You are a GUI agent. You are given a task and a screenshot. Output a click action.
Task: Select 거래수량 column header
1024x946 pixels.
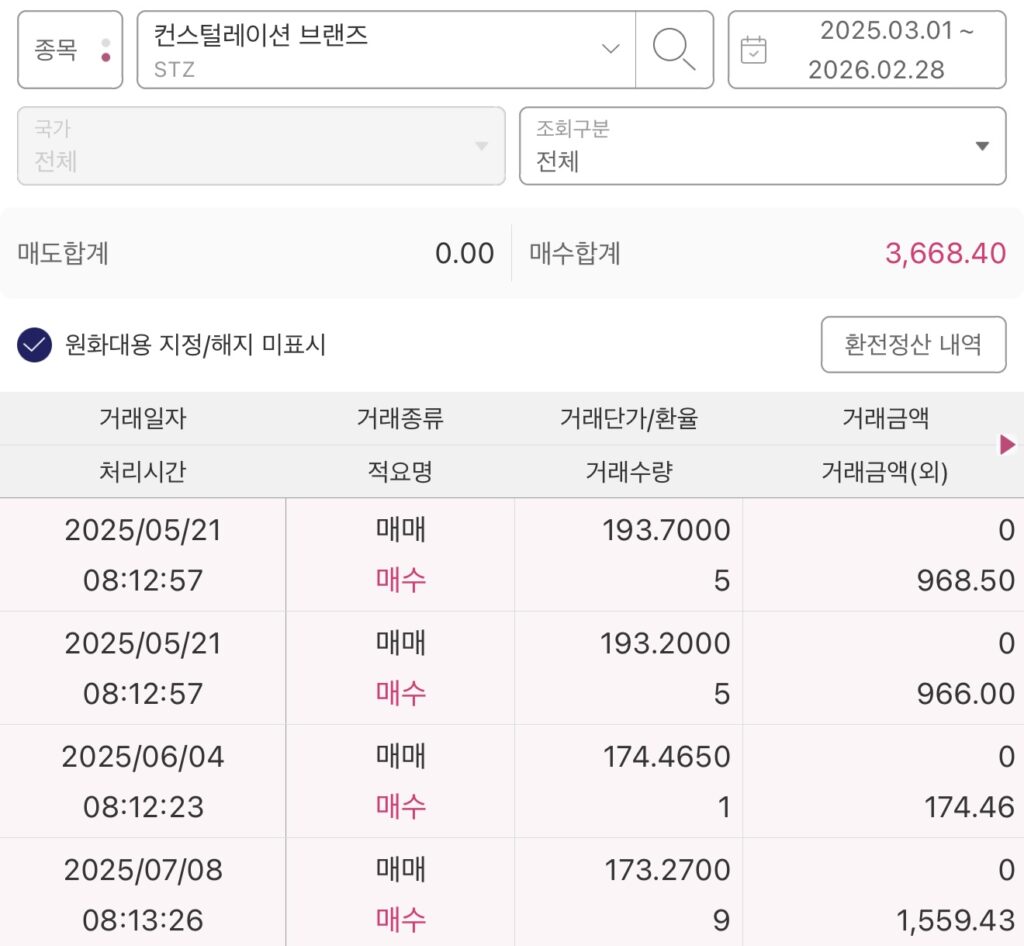(x=629, y=471)
